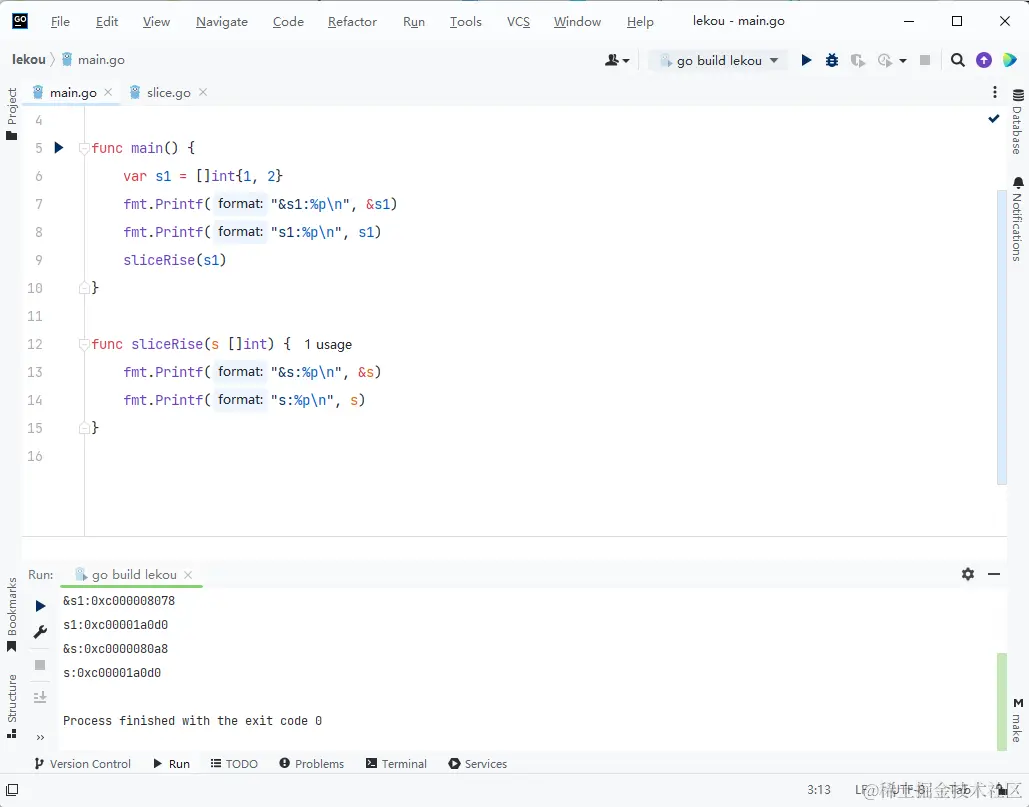Run the go build lekou configuration
The height and width of the screenshot is (807, 1029).
[807, 60]
